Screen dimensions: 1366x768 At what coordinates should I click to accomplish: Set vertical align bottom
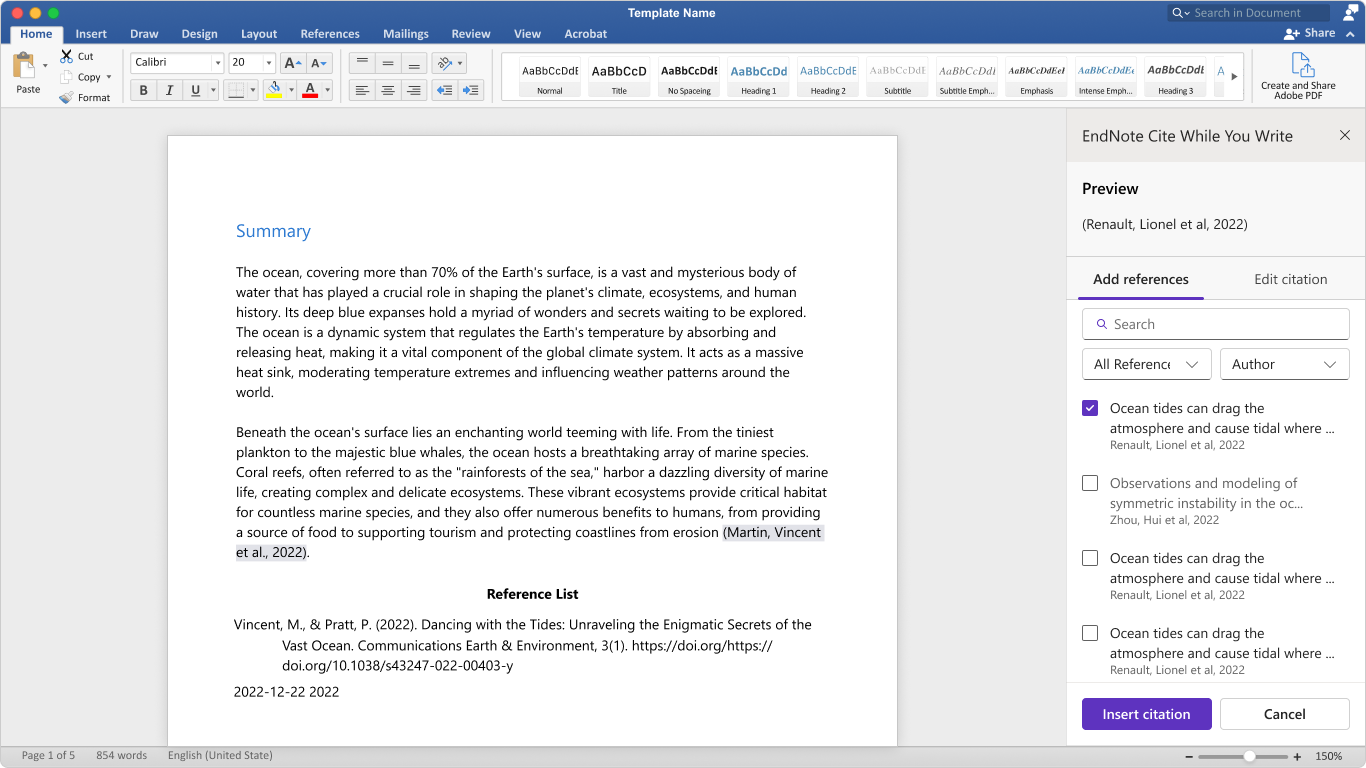pos(414,62)
